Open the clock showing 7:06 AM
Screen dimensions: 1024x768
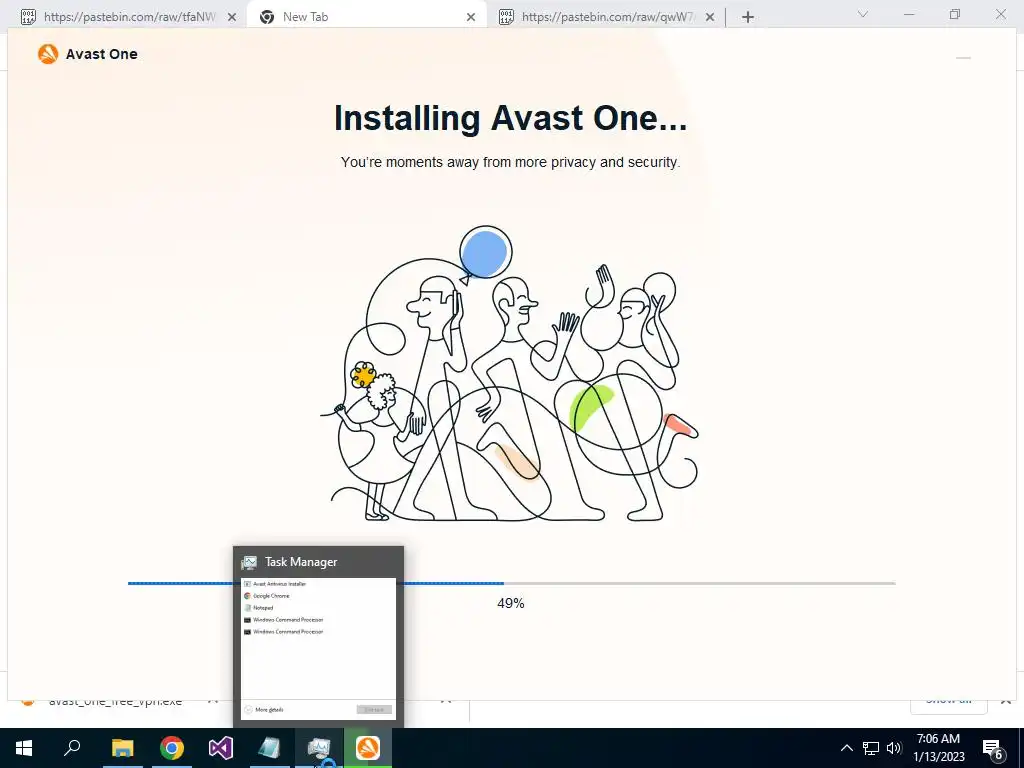tap(938, 748)
